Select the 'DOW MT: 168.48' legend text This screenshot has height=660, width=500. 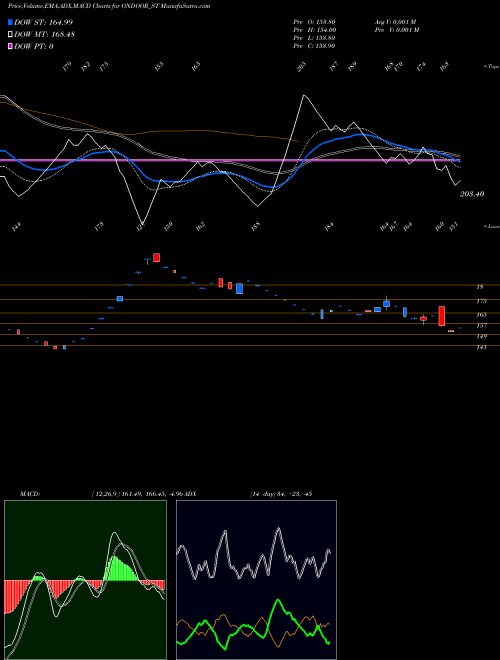pos(44,34)
